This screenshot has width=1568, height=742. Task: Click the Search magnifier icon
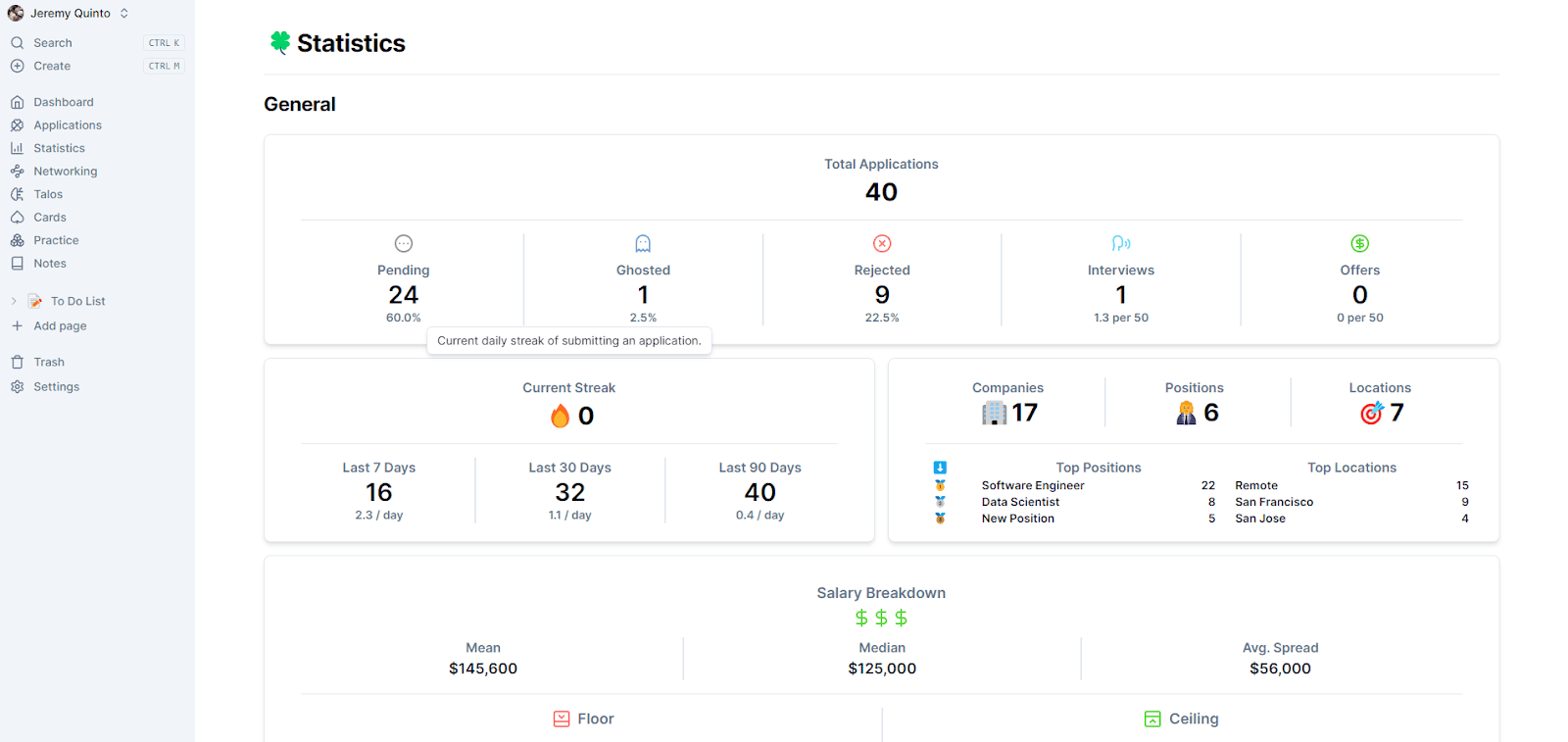18,43
